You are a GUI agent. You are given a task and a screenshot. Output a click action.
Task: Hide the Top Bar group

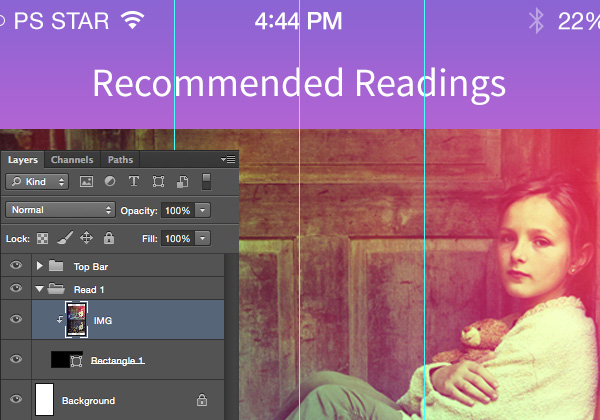point(16,265)
